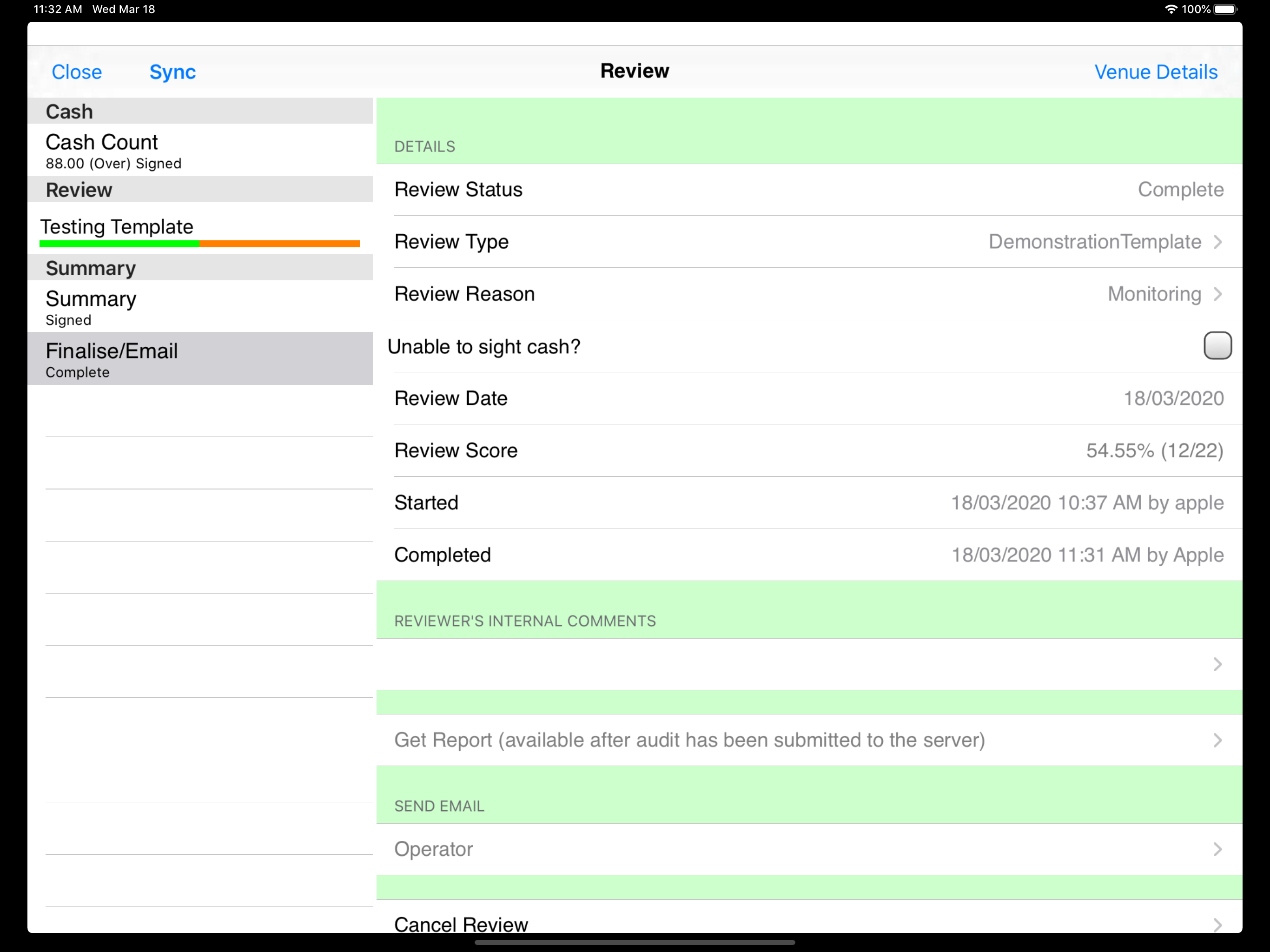Viewport: 1270px width, 952px height.
Task: Click the Summary section header
Action: 200,268
